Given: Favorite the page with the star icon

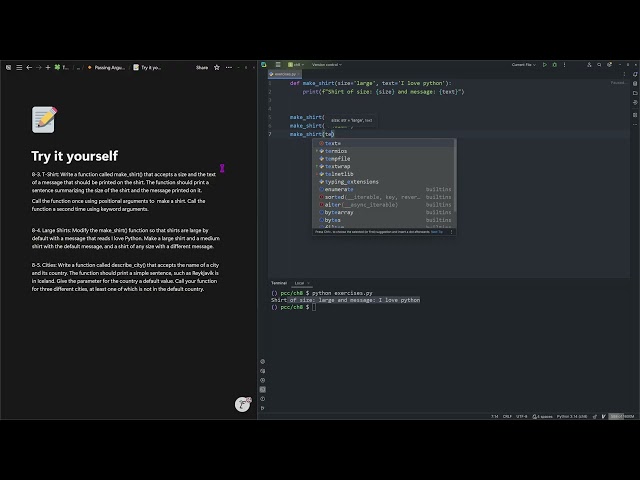Looking at the screenshot, I should tap(217, 67).
